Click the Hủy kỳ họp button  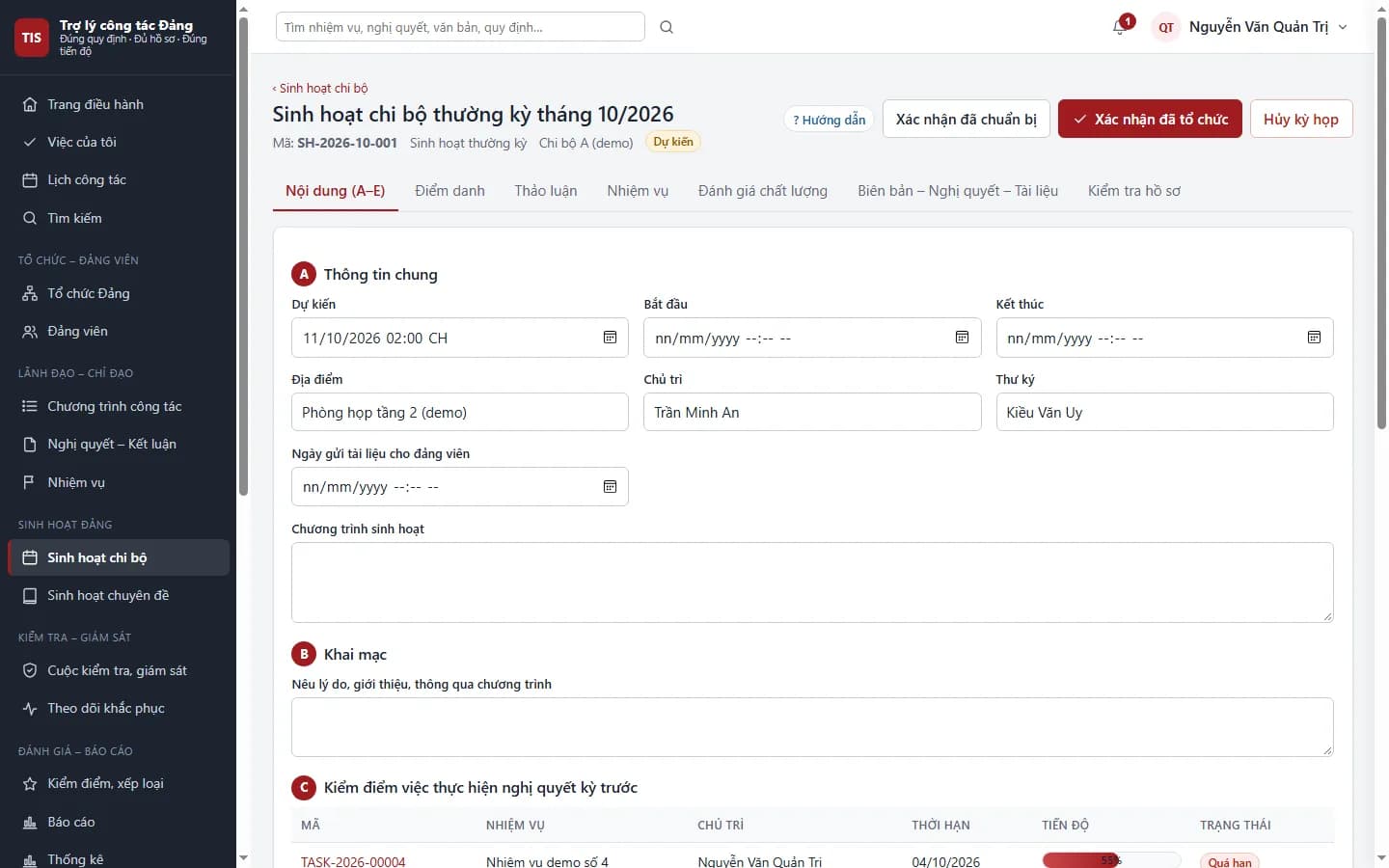[x=1301, y=119]
